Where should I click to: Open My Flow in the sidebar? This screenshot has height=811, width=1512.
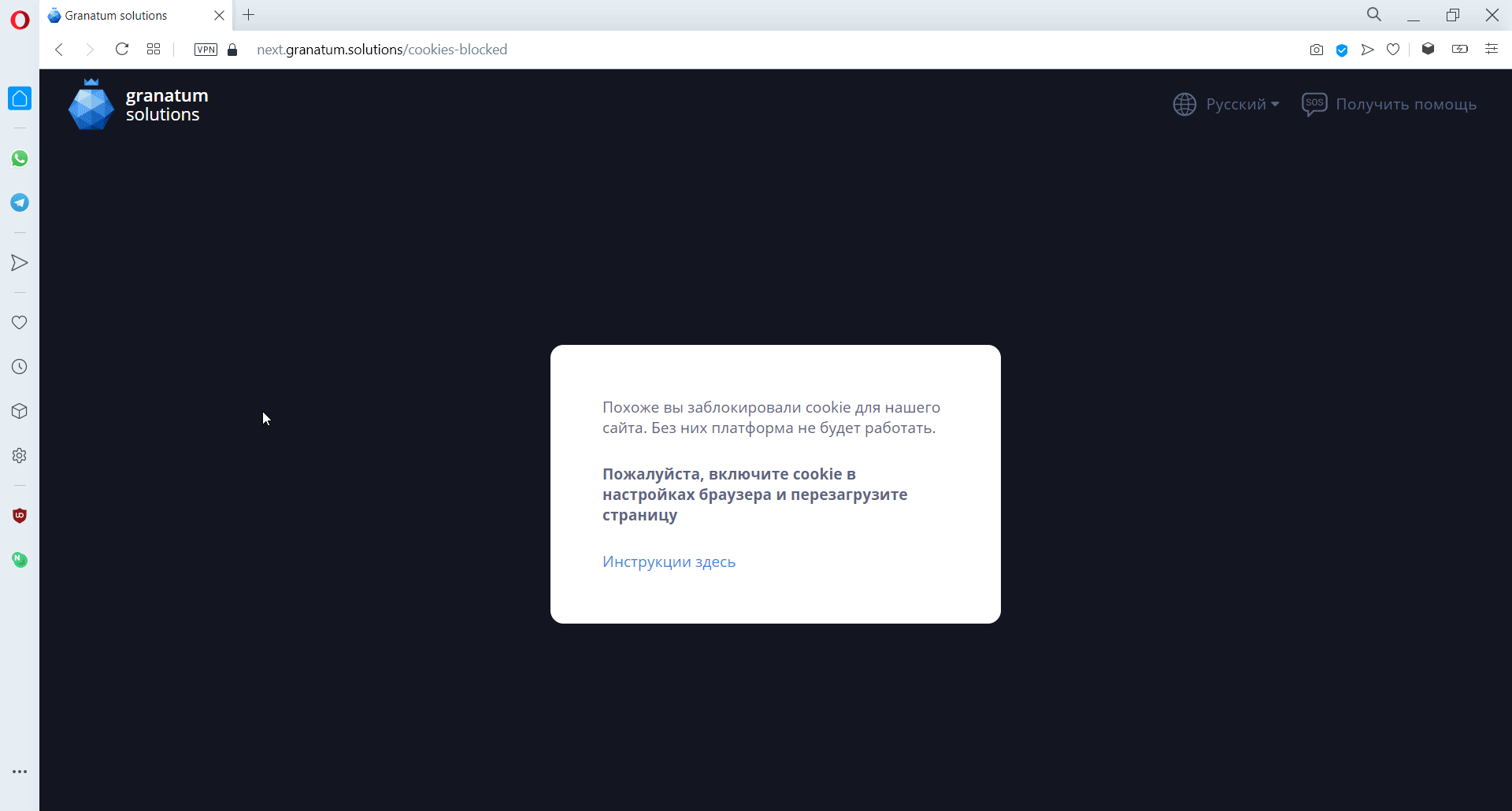(x=20, y=263)
